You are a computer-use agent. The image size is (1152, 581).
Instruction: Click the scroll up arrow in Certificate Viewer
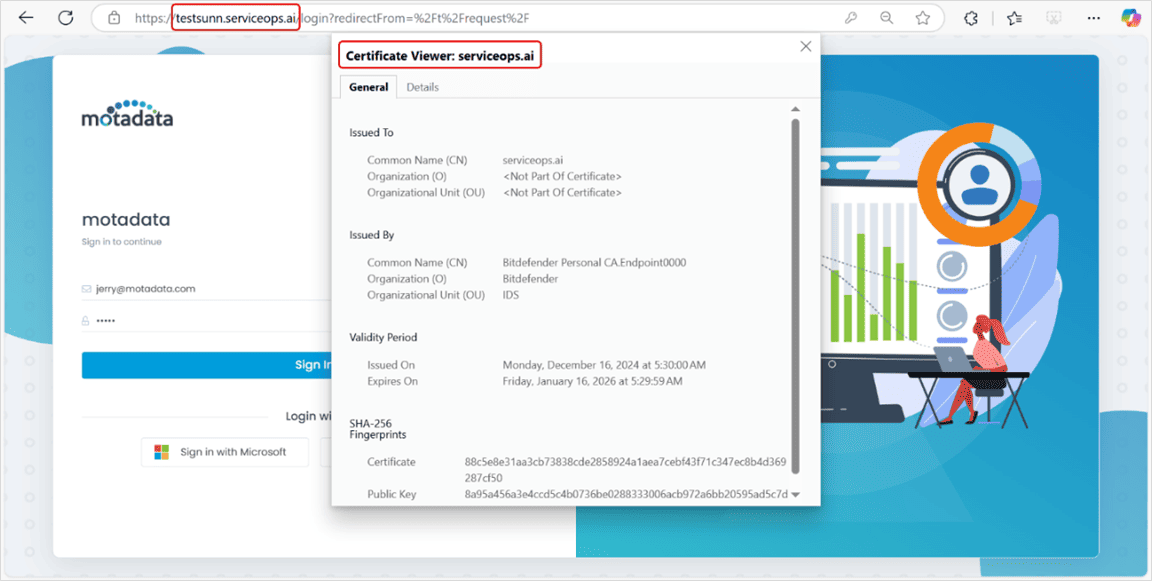(795, 109)
